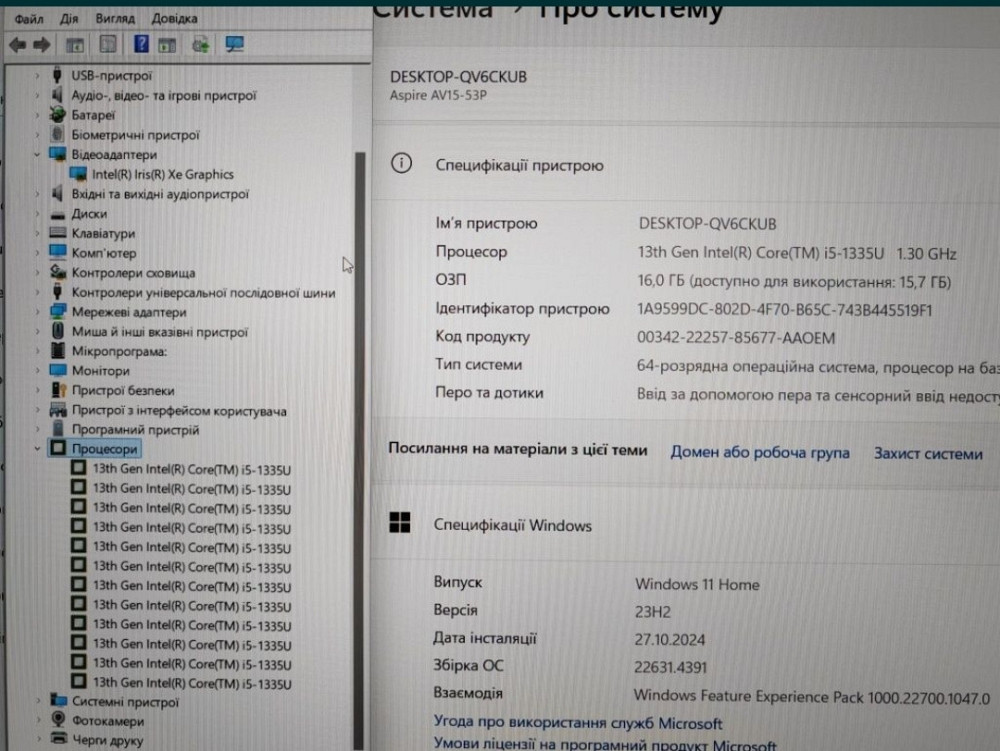This screenshot has width=1000, height=751.
Task: Click the Біометричні пристрої fingerprint icon
Action: 58,135
